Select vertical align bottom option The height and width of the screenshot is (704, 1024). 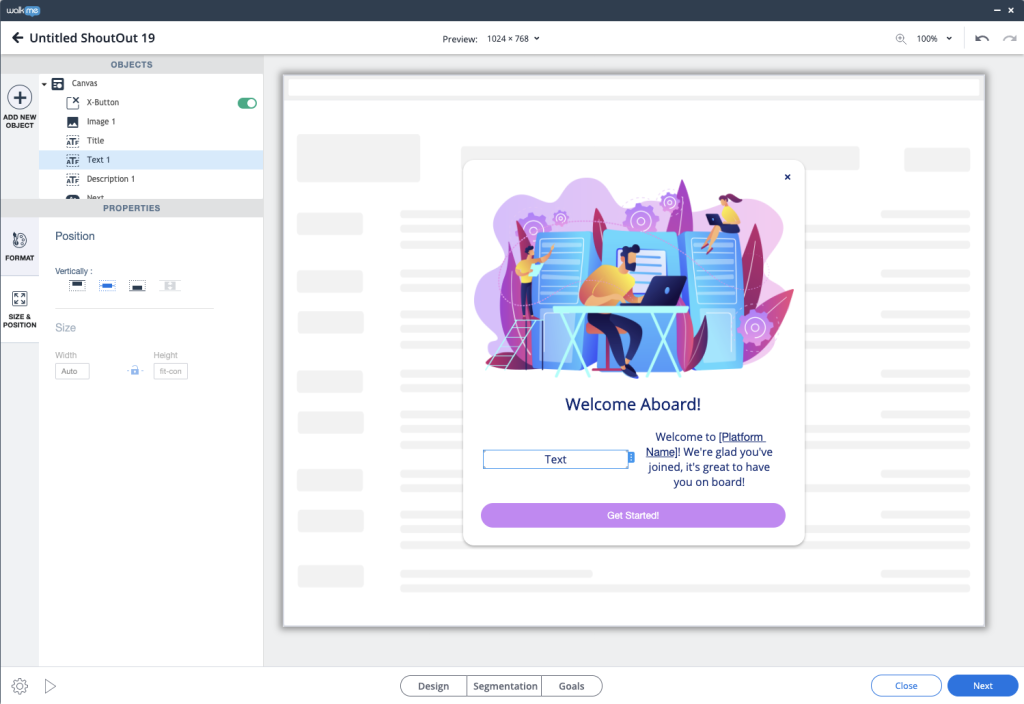point(137,286)
